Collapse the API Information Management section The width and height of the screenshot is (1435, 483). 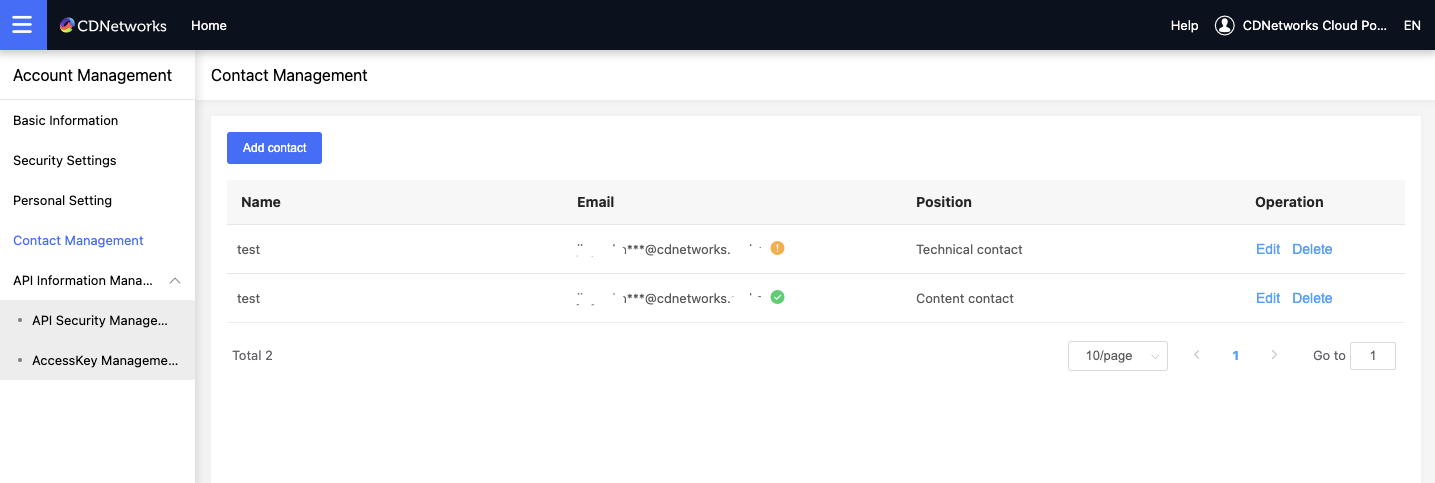click(175, 281)
